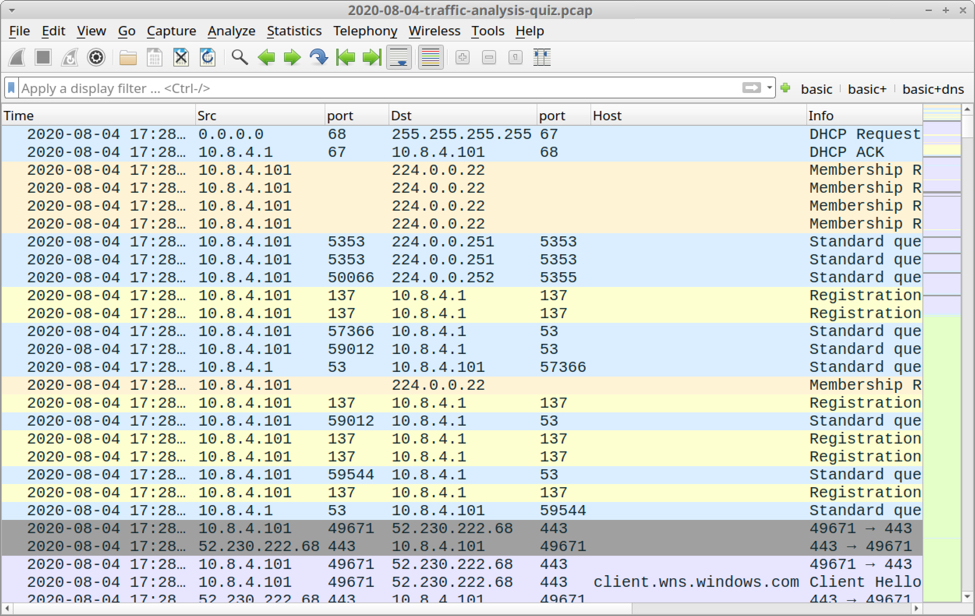Image resolution: width=975 pixels, height=616 pixels.
Task: Reload this capture file
Action: (207, 58)
